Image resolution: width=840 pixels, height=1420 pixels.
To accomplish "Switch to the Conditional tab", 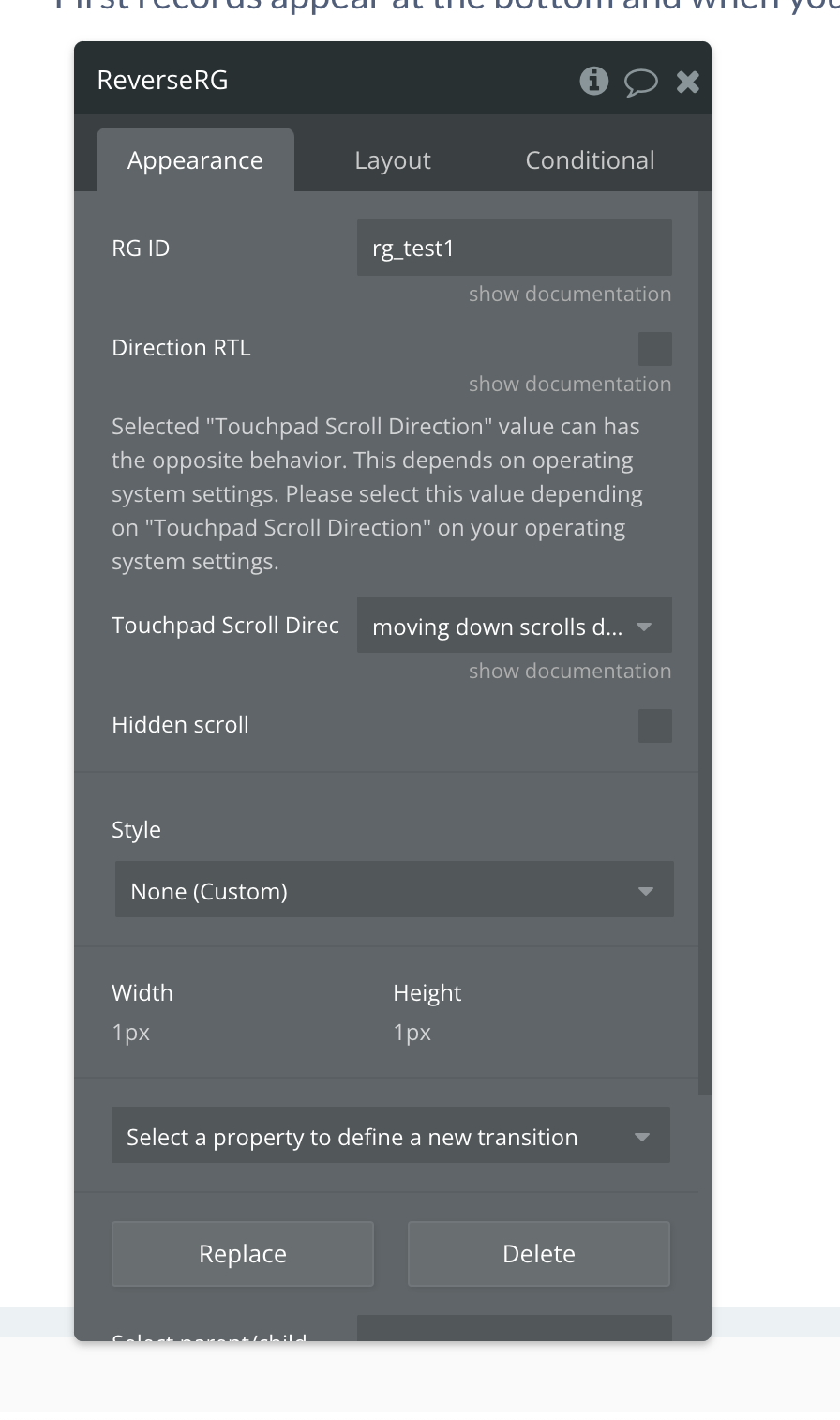I will [x=590, y=160].
